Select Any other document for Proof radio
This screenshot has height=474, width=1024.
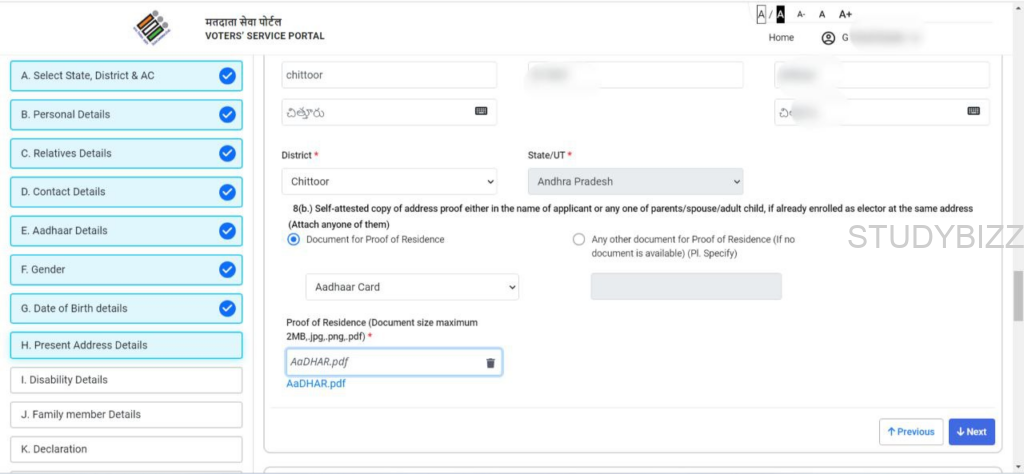[579, 239]
